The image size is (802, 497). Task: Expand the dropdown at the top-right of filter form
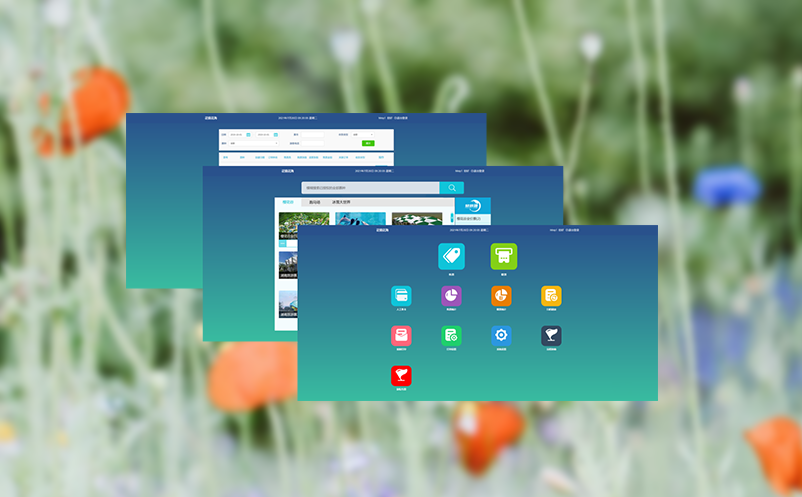pos(365,133)
